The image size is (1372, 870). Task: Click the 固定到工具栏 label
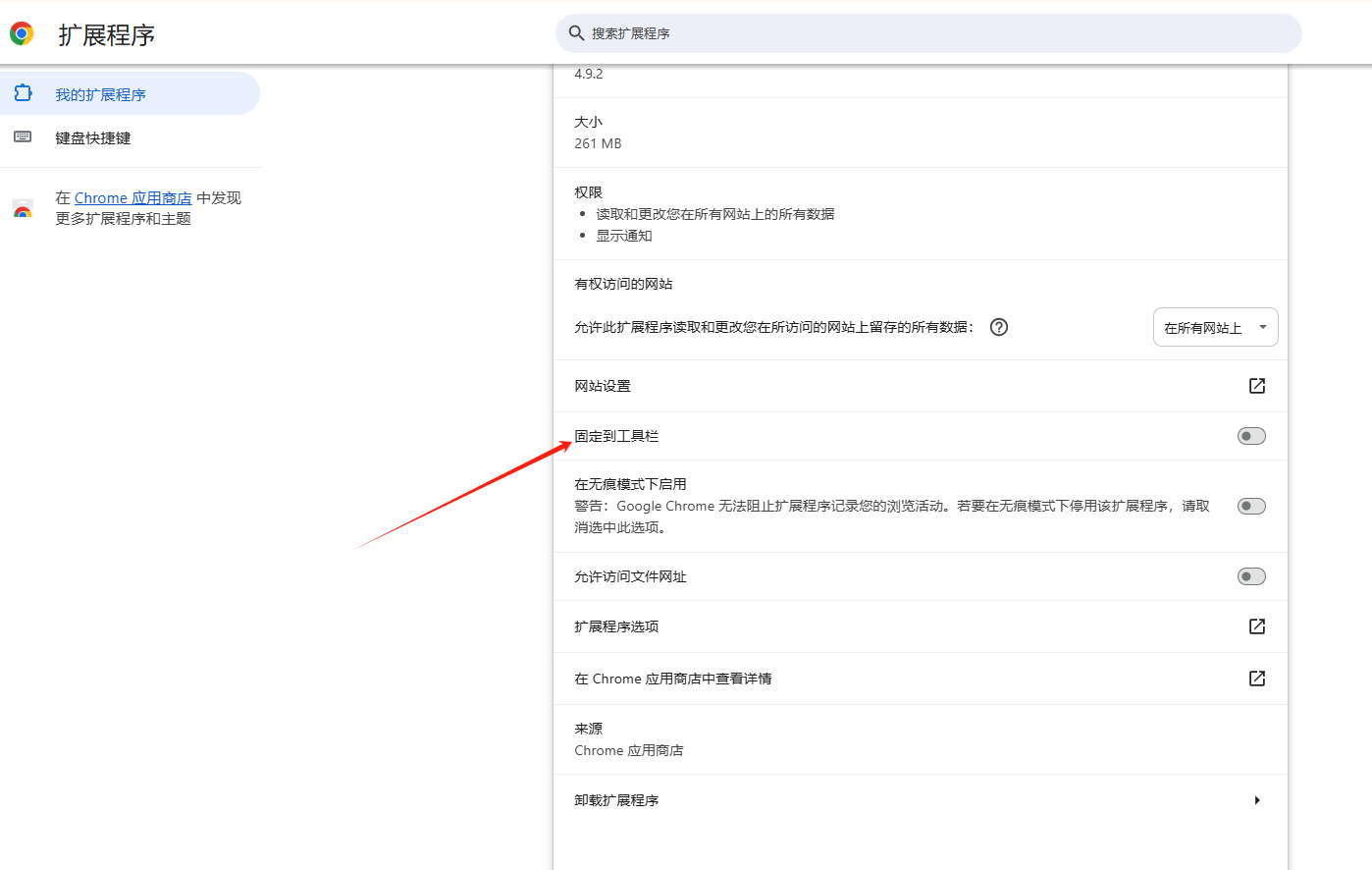click(x=616, y=436)
